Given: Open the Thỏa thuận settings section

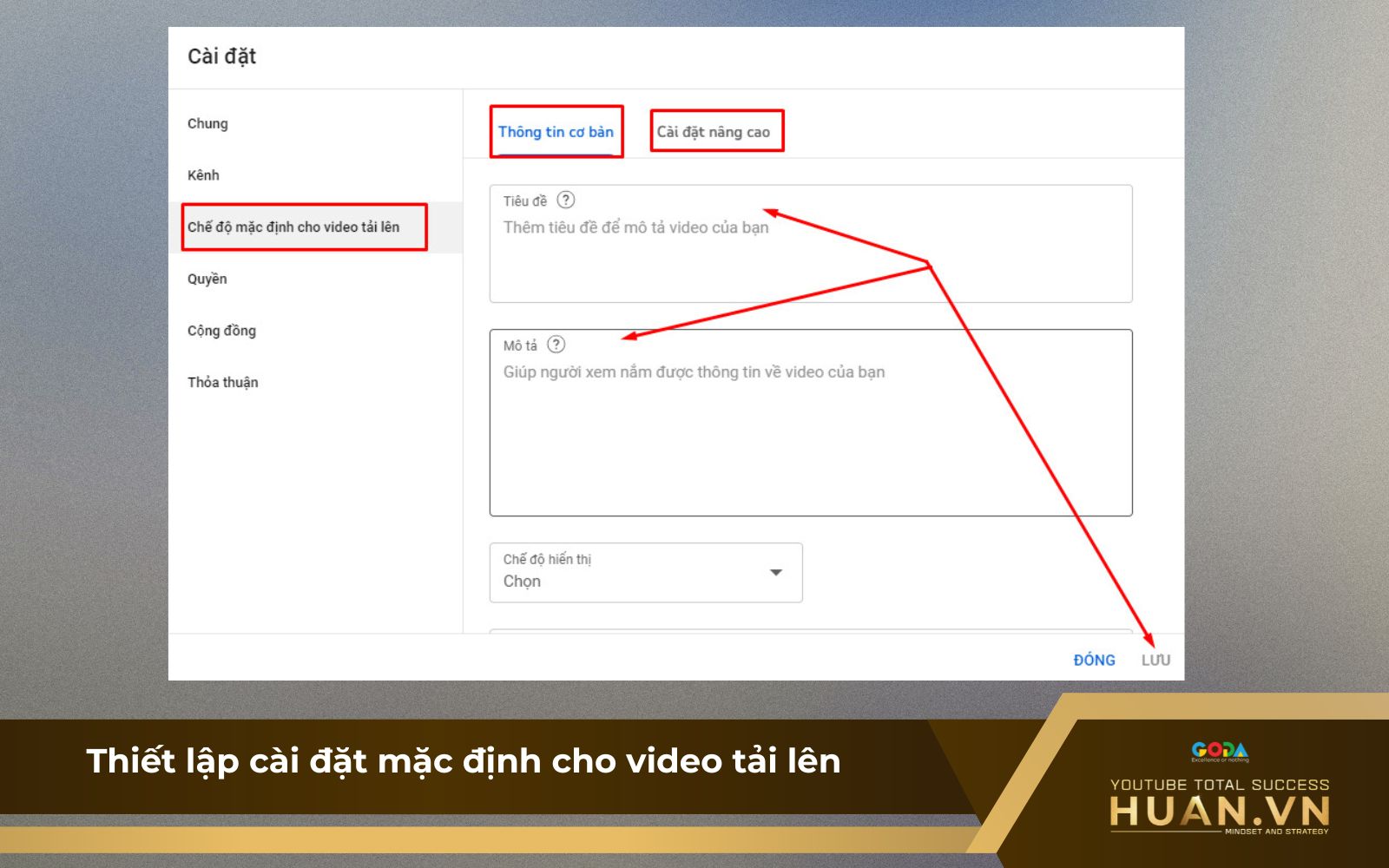Looking at the screenshot, I should [x=222, y=382].
